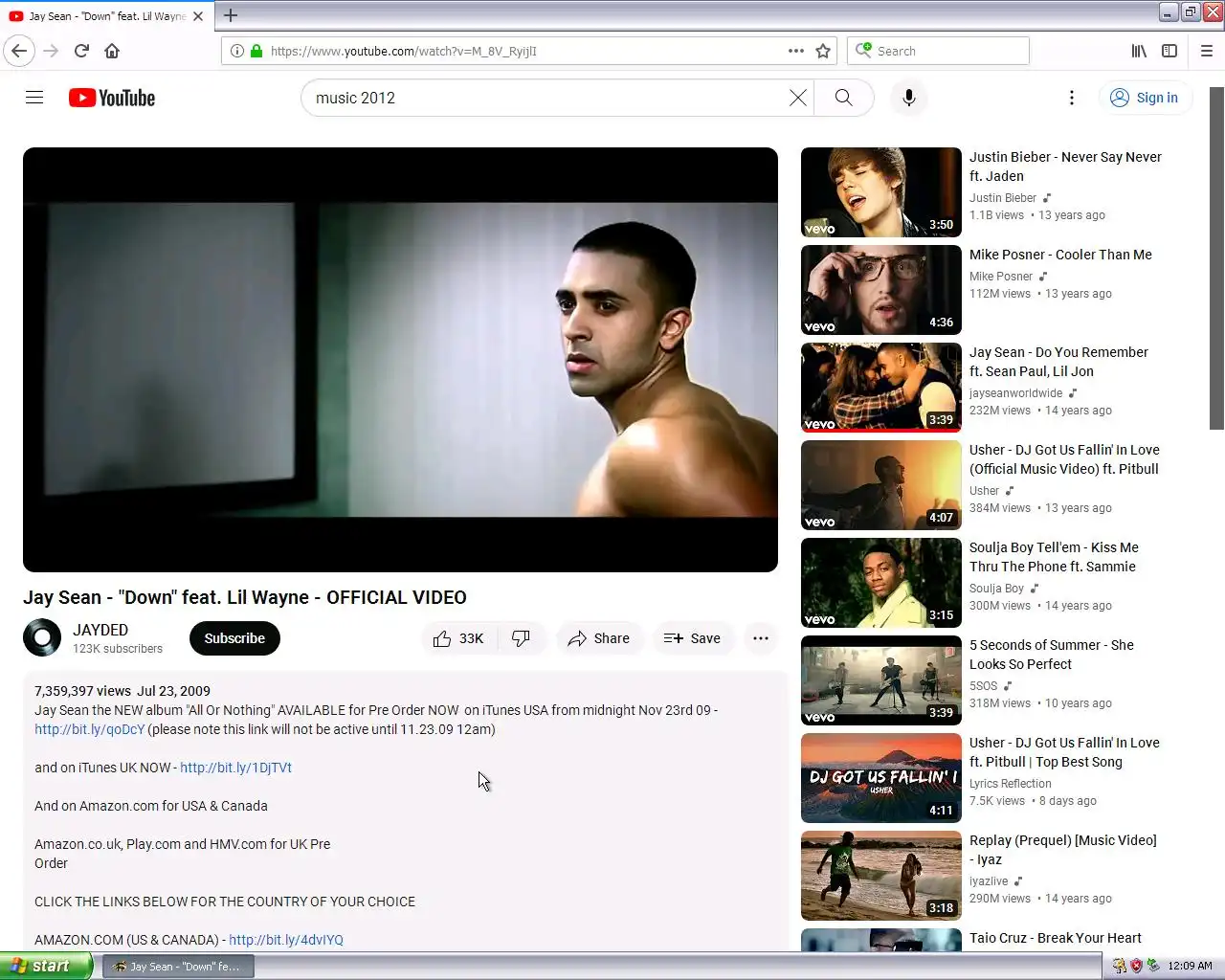Click the green padlock security icon
This screenshot has height=980, width=1225.
coord(256,51)
